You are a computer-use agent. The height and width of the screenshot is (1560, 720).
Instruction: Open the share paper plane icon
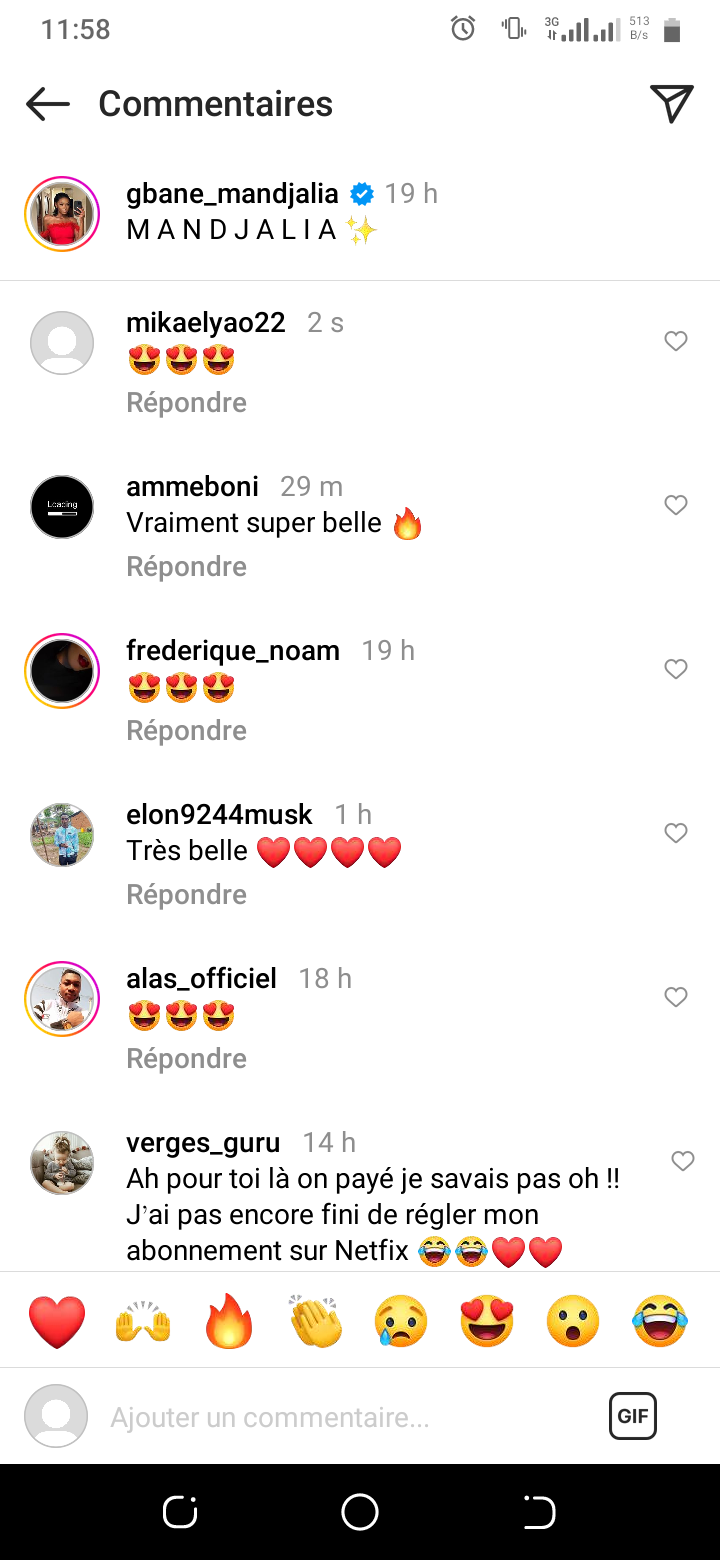pos(671,104)
